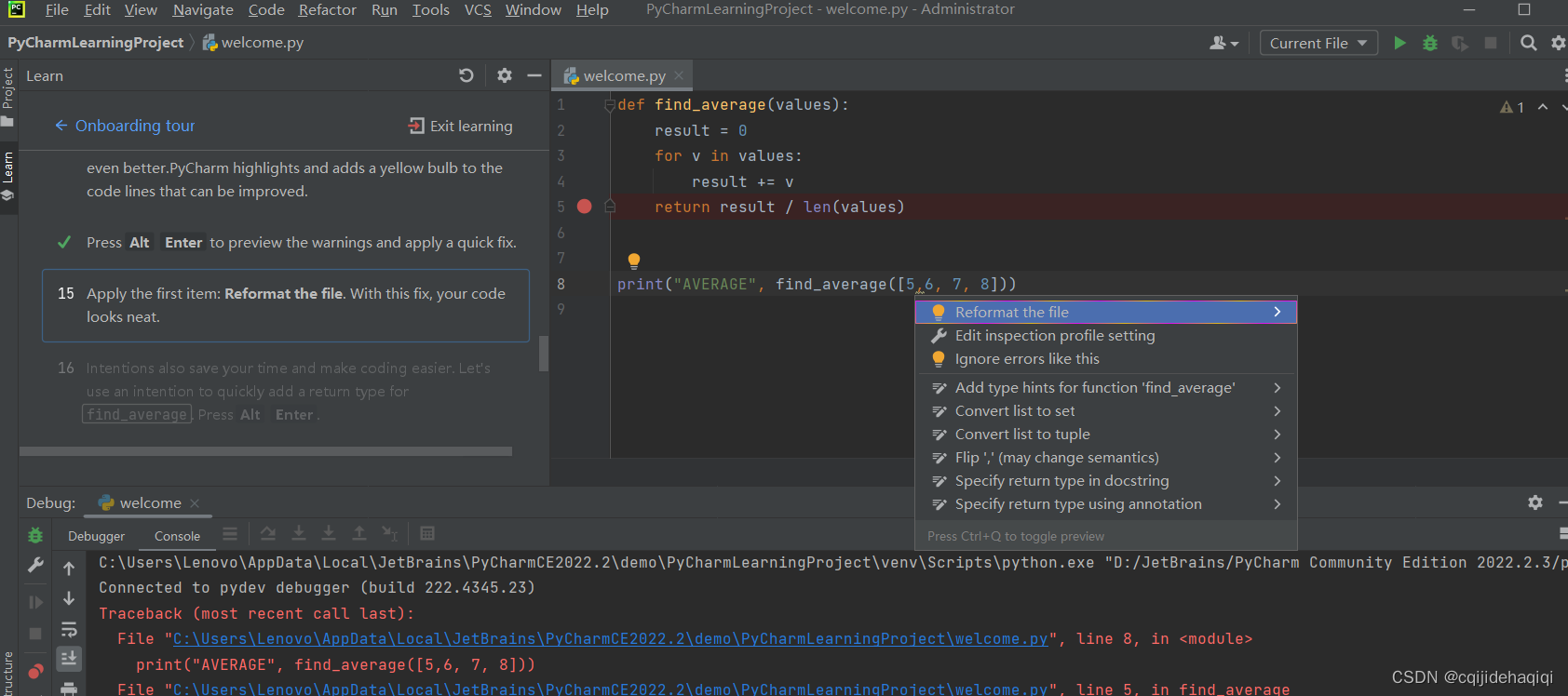
Task: Toggle soft-wrap in debug console
Action: (69, 629)
